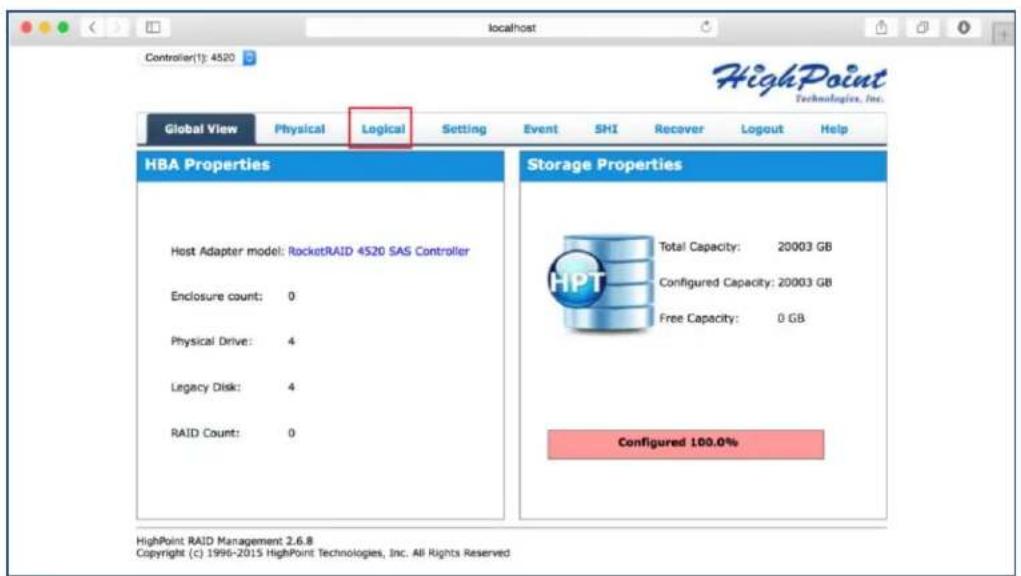This screenshot has width=1021, height=576.
Task: Click the Configured 100.0% capacity bar
Action: (686, 444)
